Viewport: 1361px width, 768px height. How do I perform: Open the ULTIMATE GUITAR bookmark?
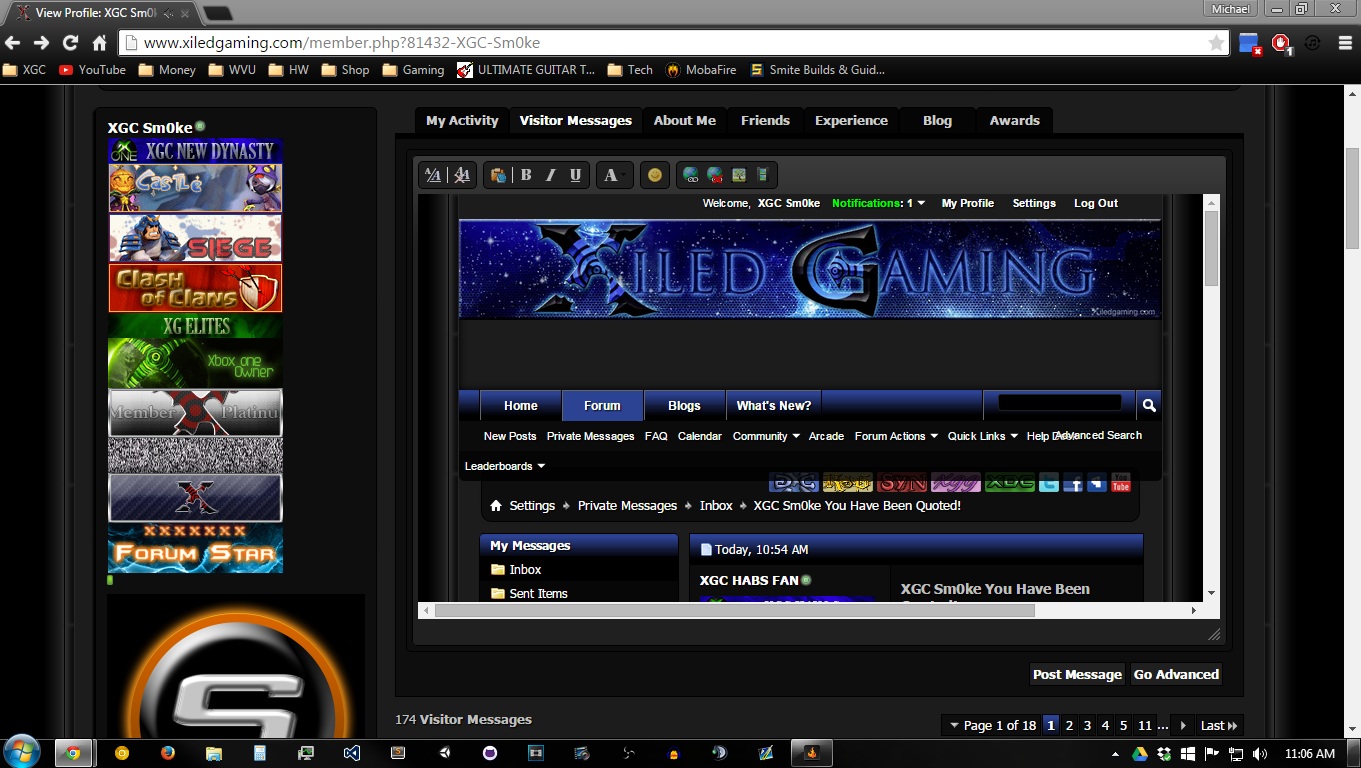(526, 70)
